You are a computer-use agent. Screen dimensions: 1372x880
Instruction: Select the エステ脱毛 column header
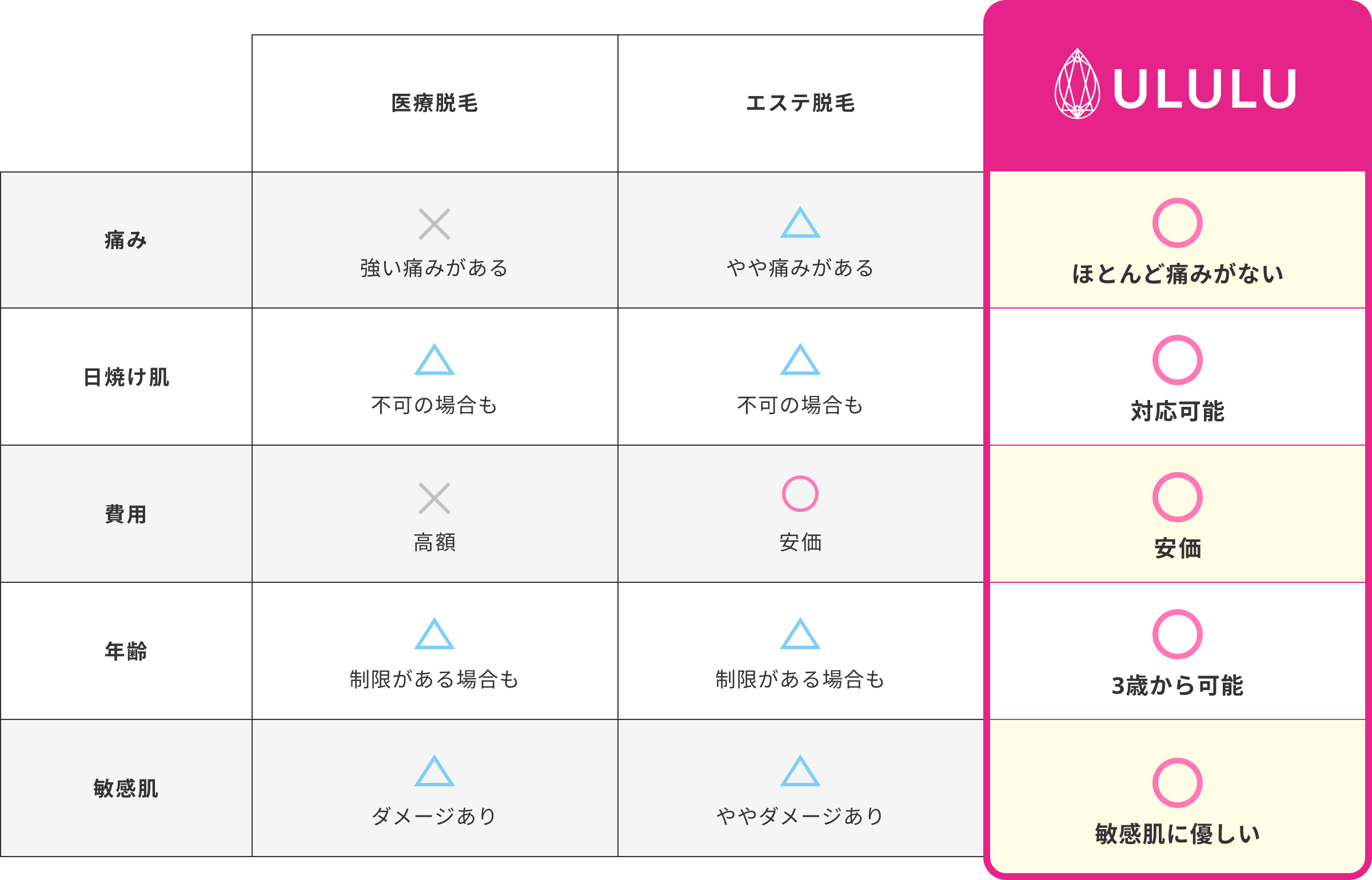point(800,103)
